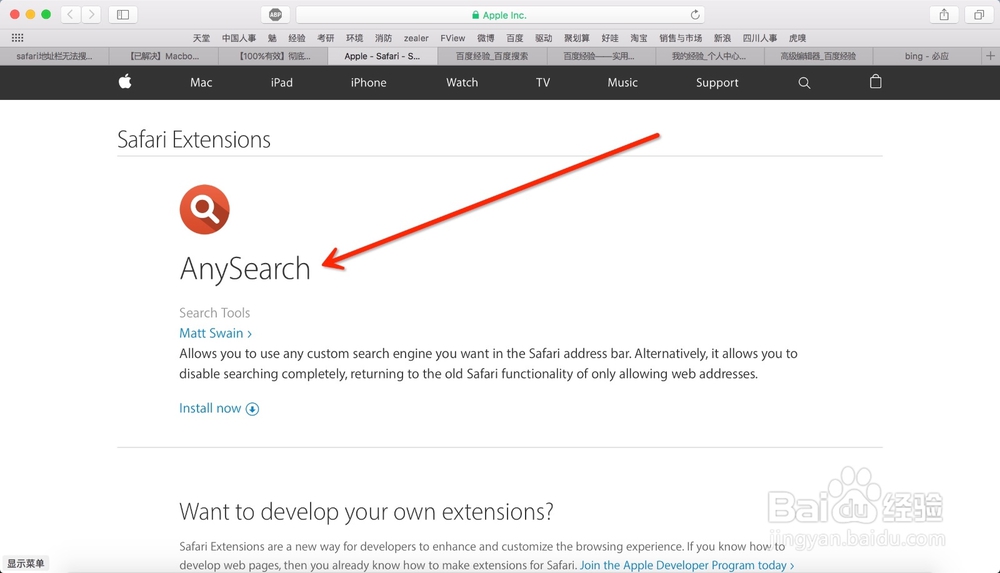Click the red AnySearch extension icon

(204, 209)
